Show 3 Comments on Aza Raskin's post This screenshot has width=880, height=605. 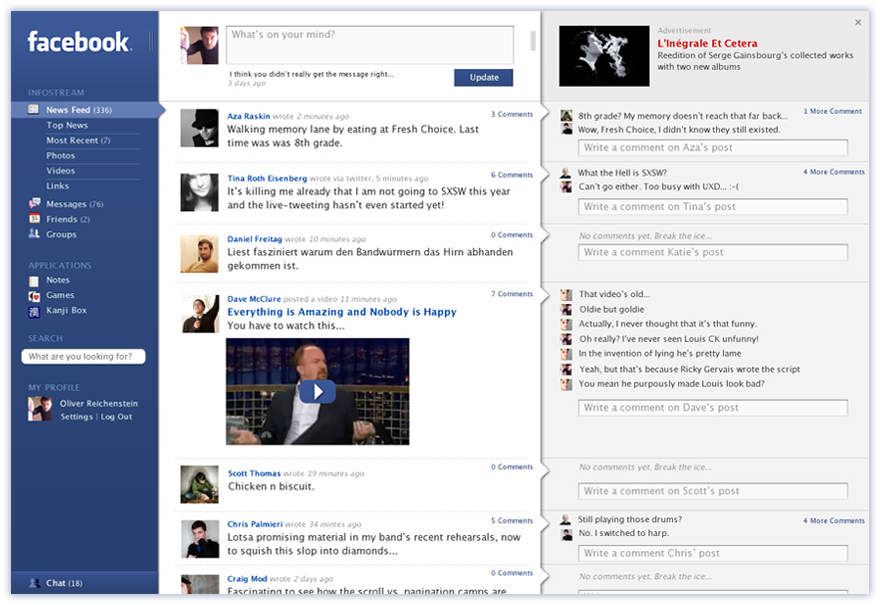[x=512, y=114]
